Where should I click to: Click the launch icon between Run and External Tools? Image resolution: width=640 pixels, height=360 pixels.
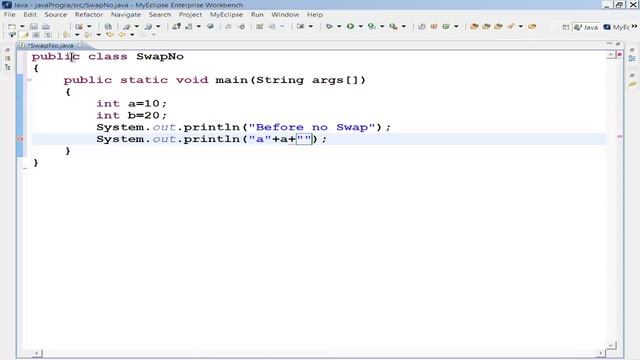371,26
